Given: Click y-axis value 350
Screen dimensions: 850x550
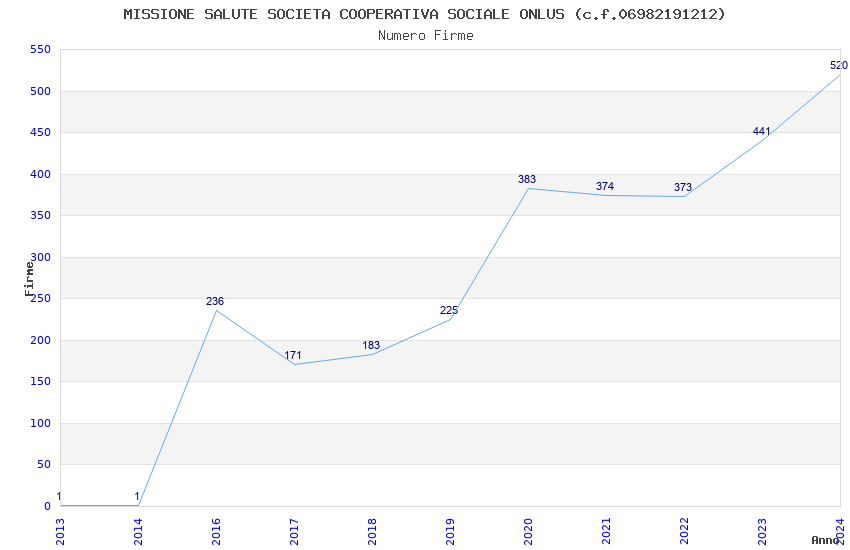Looking at the screenshot, I should 40,215.
